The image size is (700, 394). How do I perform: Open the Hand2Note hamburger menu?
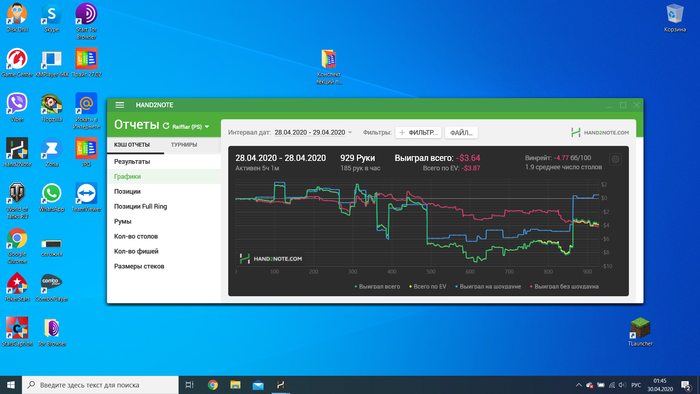pyautogui.click(x=120, y=105)
